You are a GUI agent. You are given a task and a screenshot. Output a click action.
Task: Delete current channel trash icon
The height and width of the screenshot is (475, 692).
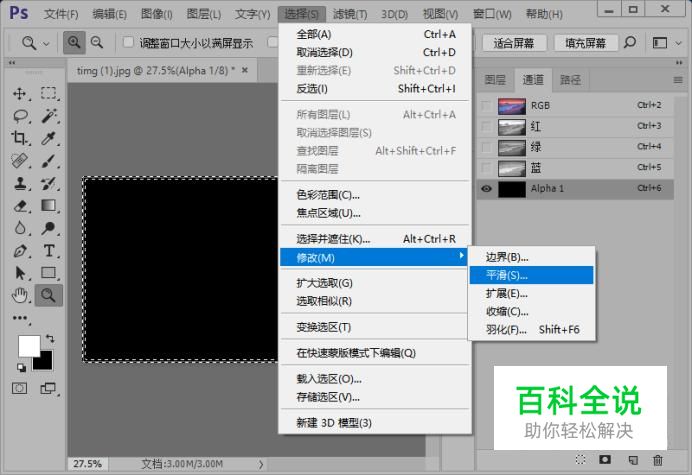(658, 460)
